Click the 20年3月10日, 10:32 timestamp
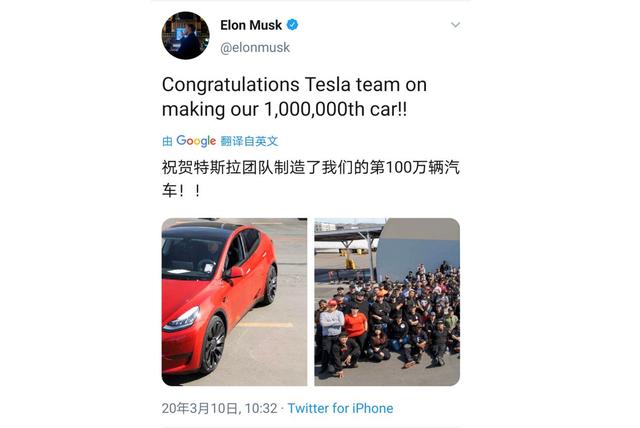The image size is (640, 428). point(218,408)
